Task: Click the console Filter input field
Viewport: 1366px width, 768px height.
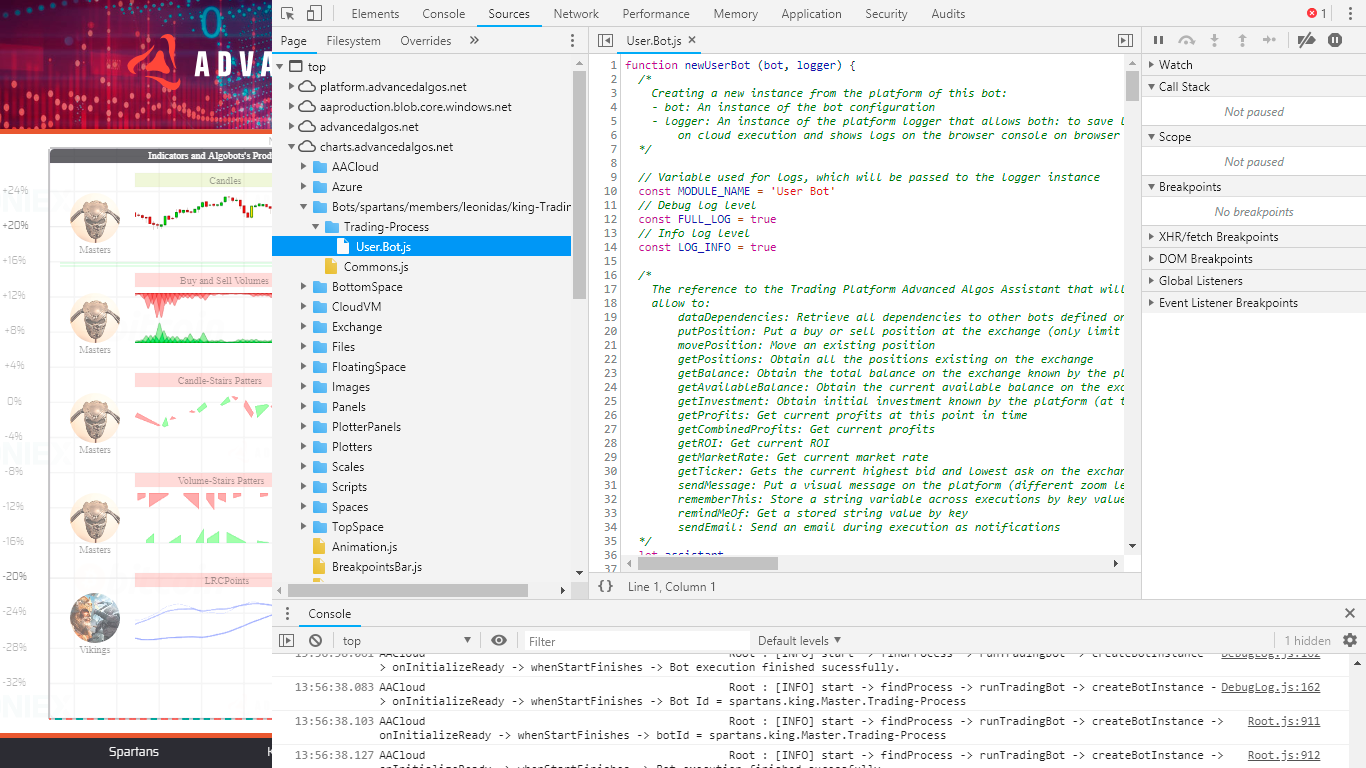Action: pyautogui.click(x=636, y=641)
